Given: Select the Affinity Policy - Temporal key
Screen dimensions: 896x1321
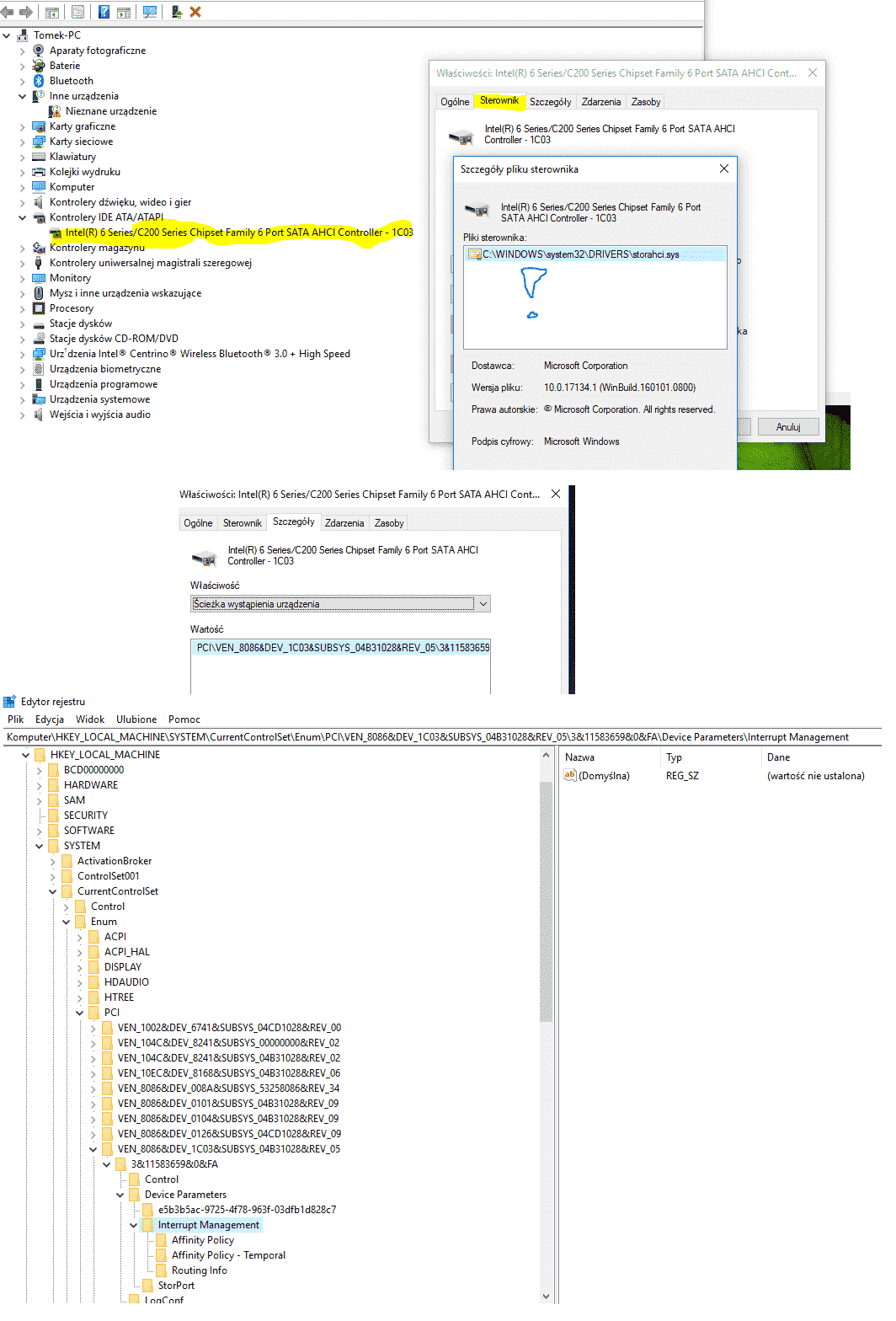Looking at the screenshot, I should tap(228, 1255).
